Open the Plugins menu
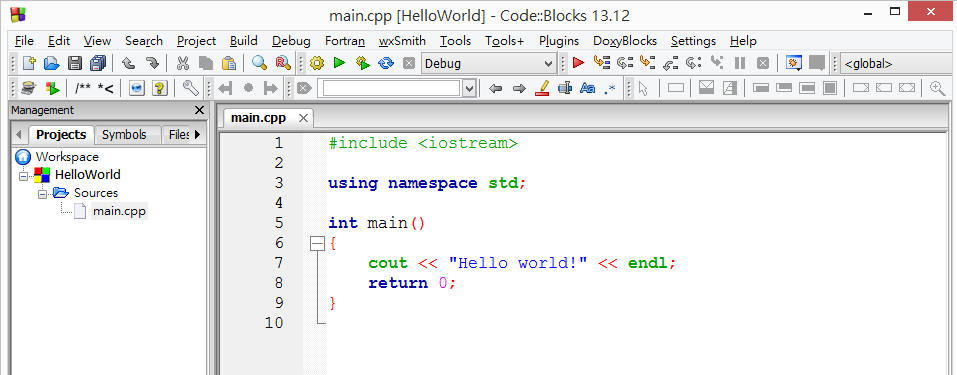The height and width of the screenshot is (375, 957). coord(559,41)
